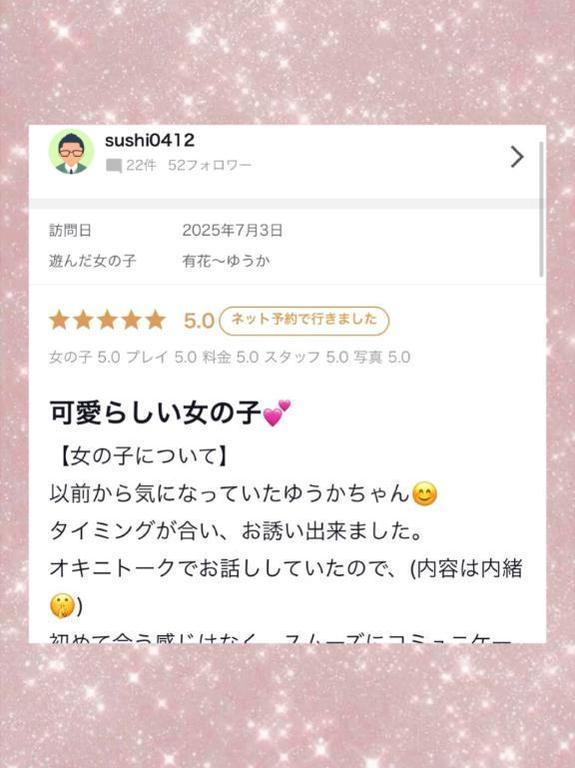Tap the username sushi0412

pyautogui.click(x=150, y=141)
